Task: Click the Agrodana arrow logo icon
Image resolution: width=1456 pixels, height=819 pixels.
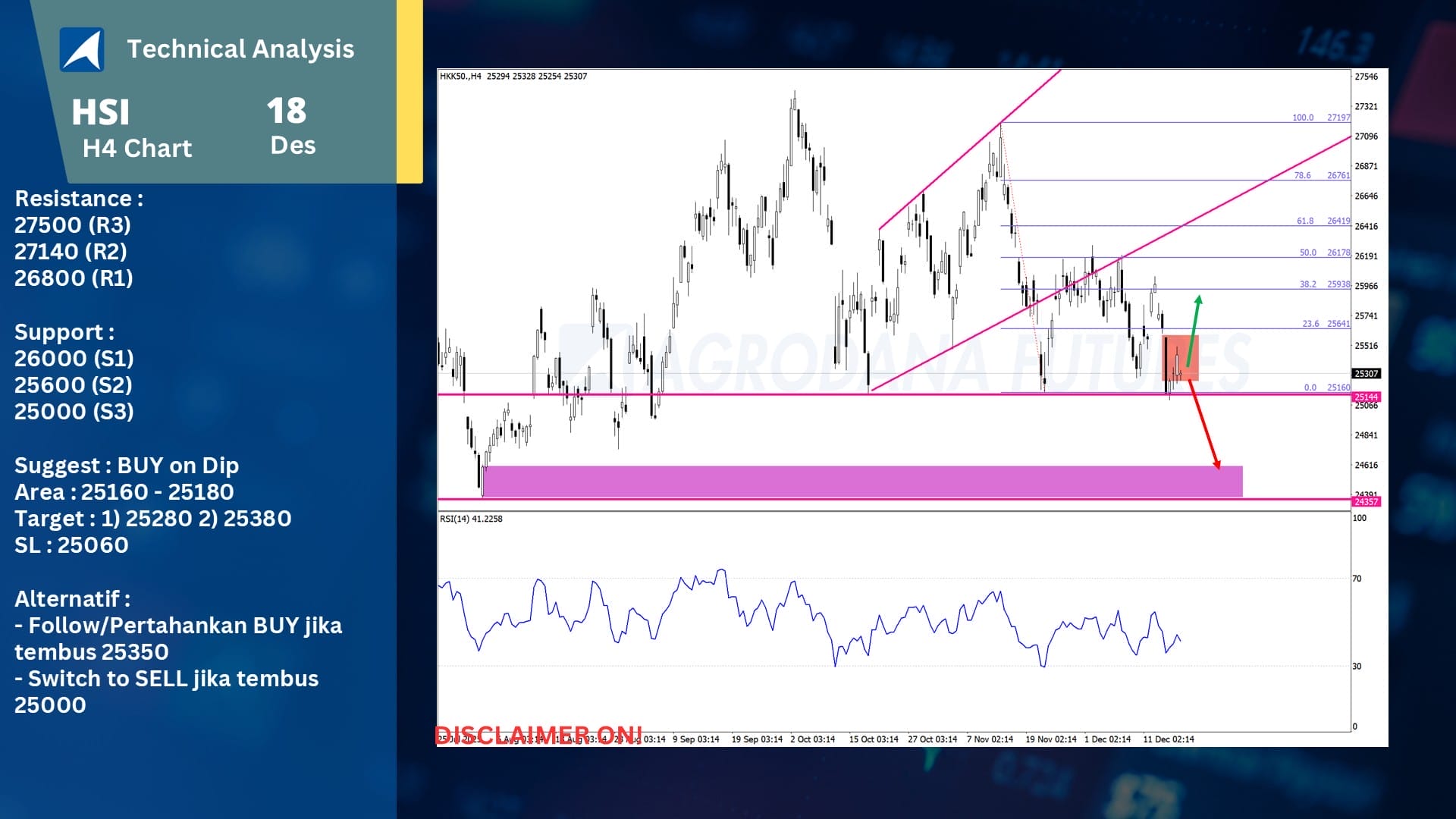Action: (82, 50)
